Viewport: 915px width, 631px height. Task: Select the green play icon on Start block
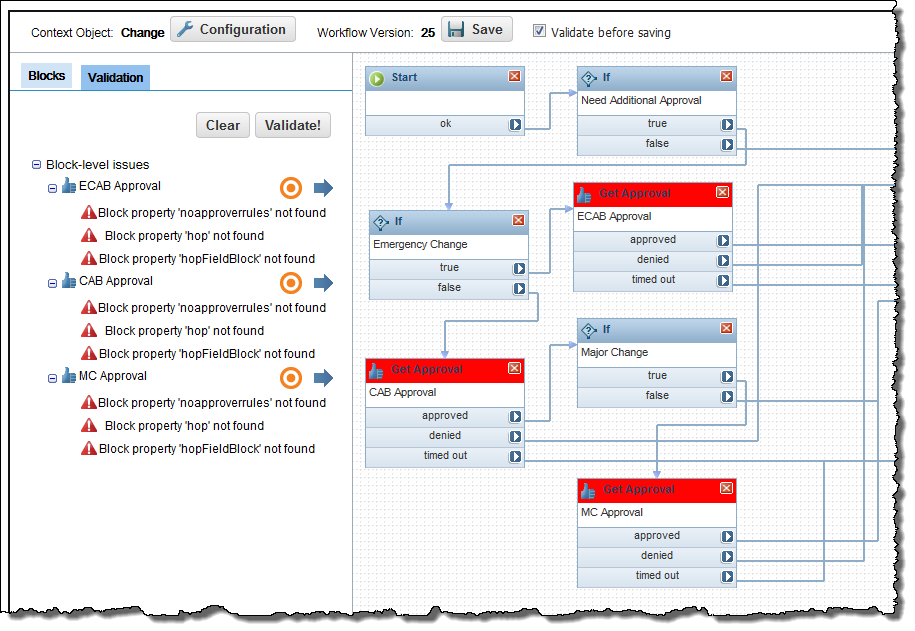click(378, 77)
